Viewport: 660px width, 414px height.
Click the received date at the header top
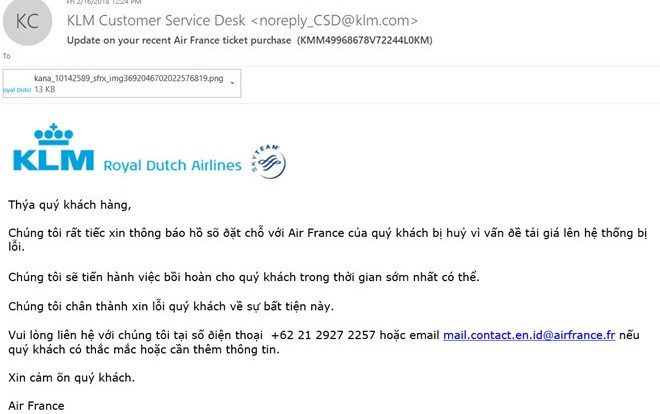click(104, 2)
